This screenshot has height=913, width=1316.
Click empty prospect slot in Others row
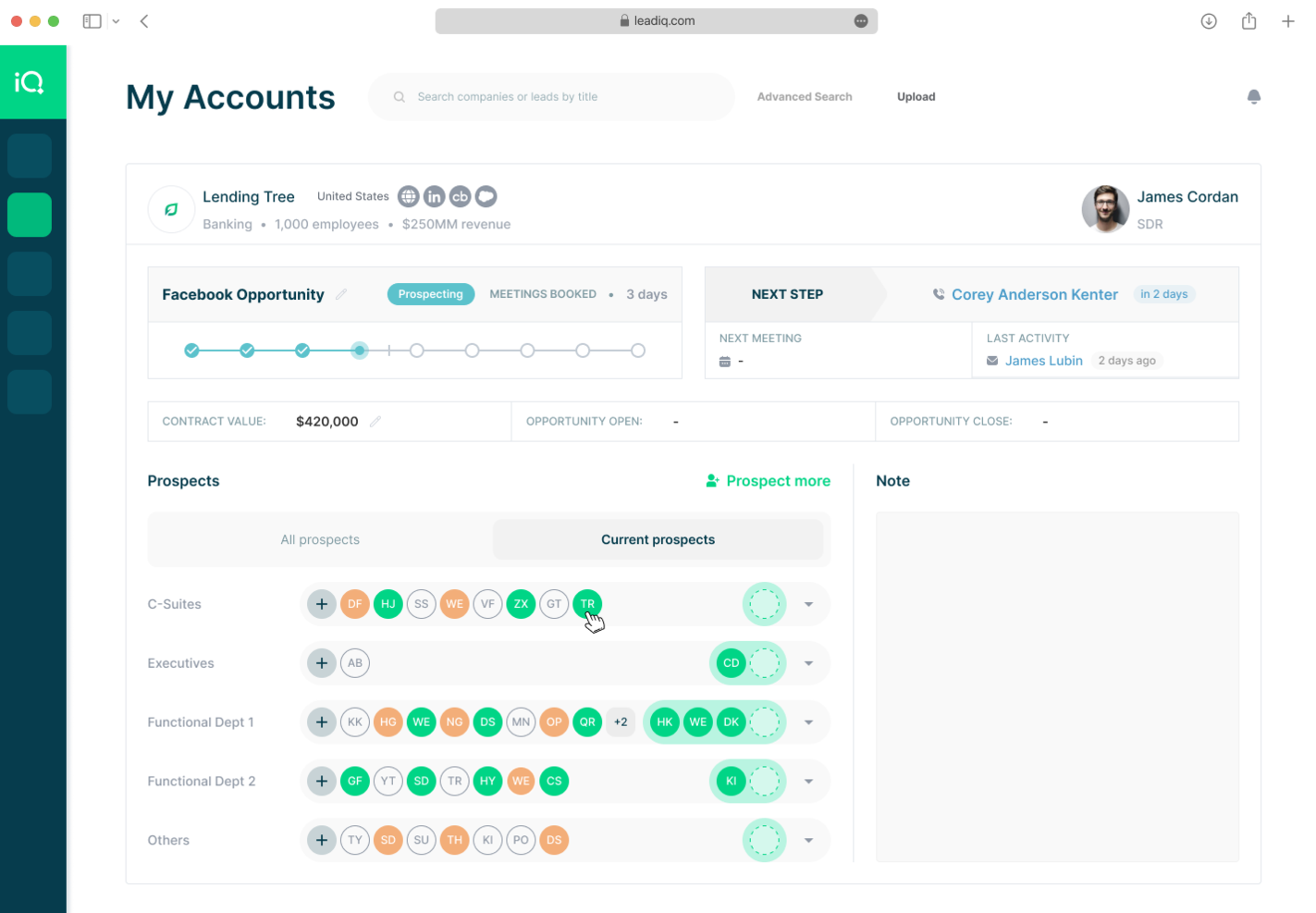click(x=765, y=841)
